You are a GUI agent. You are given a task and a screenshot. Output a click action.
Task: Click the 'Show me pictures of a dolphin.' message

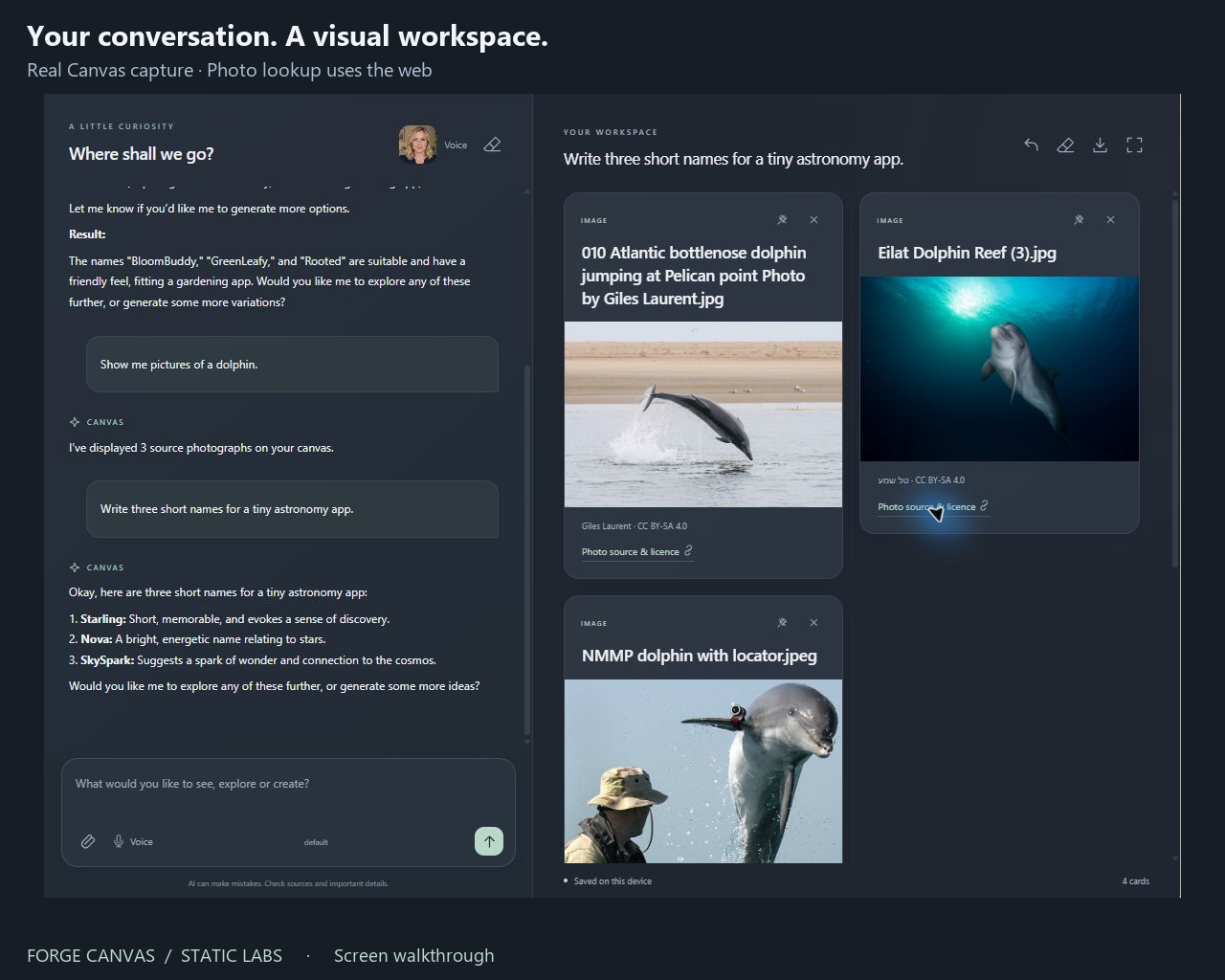(292, 365)
